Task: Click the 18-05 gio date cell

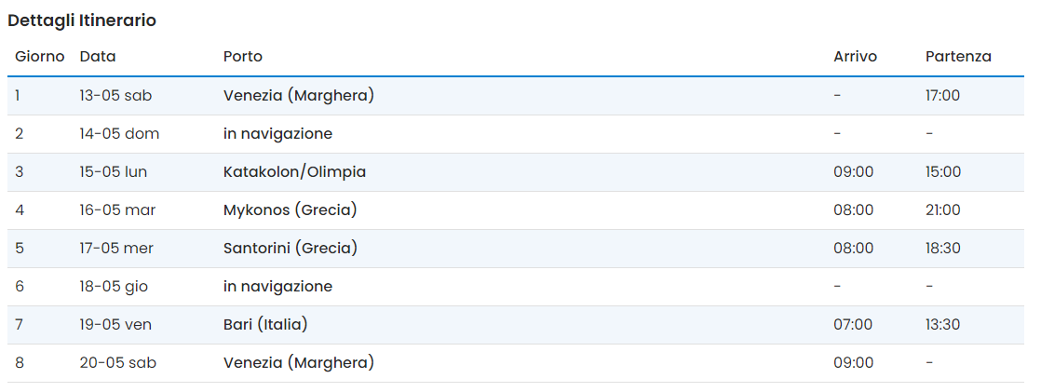Action: pyautogui.click(x=114, y=286)
